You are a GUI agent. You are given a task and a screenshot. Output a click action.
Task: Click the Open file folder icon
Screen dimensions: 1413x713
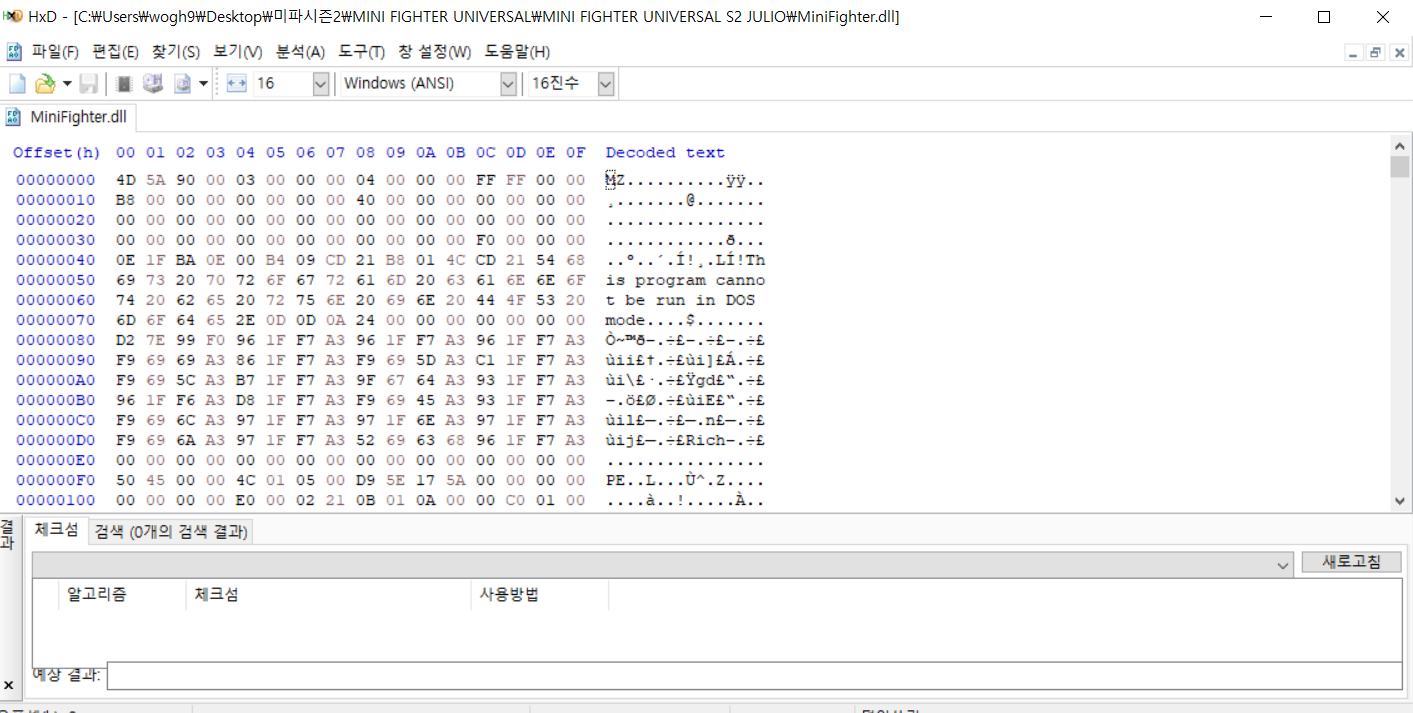click(x=44, y=84)
